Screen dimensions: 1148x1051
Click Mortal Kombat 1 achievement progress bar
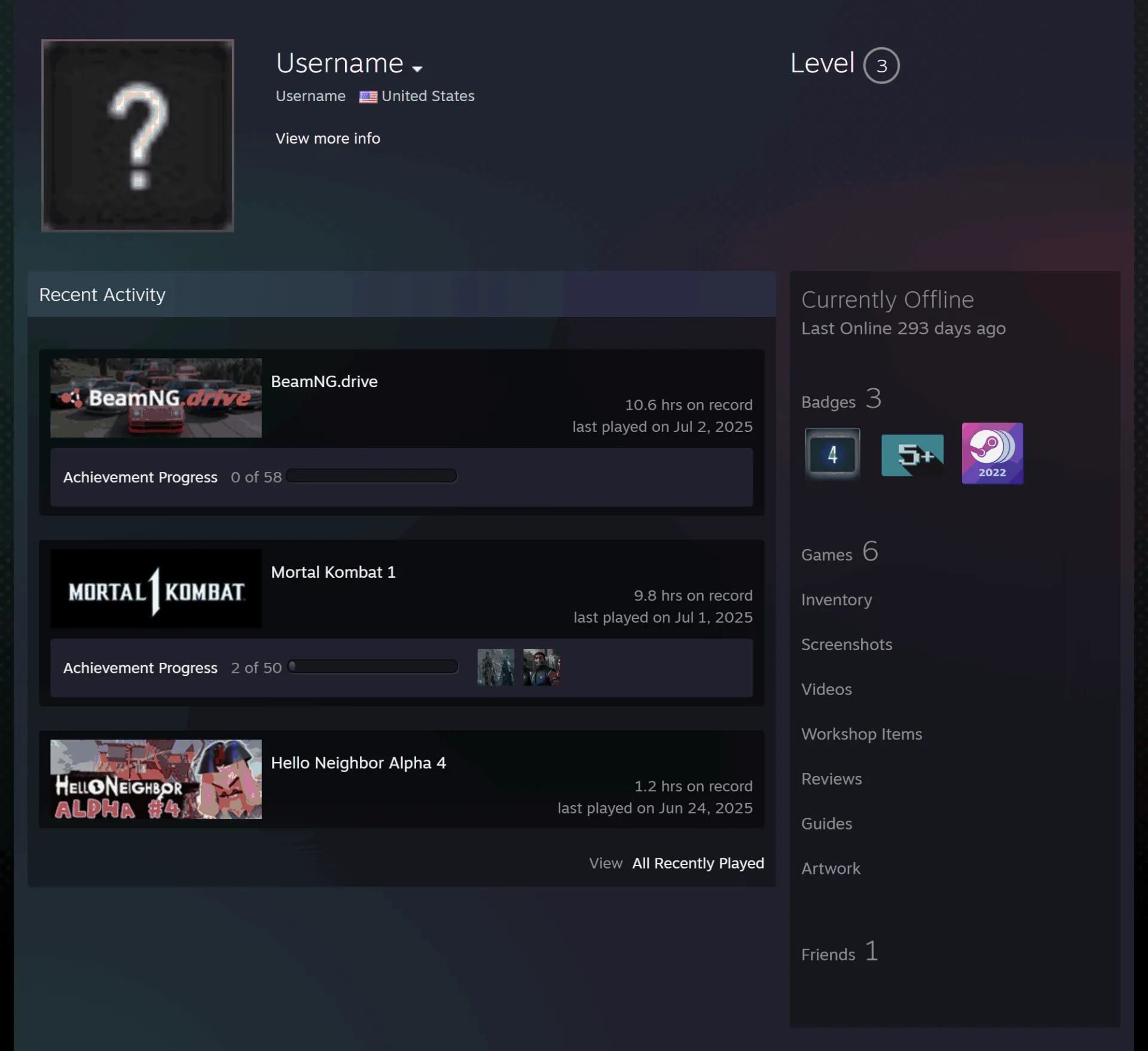pos(373,667)
